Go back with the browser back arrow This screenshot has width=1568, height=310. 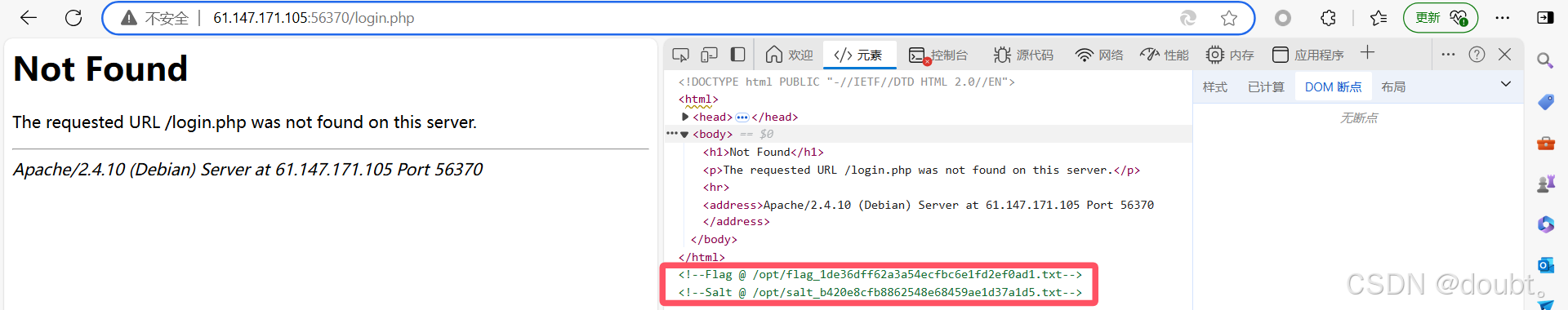click(29, 18)
